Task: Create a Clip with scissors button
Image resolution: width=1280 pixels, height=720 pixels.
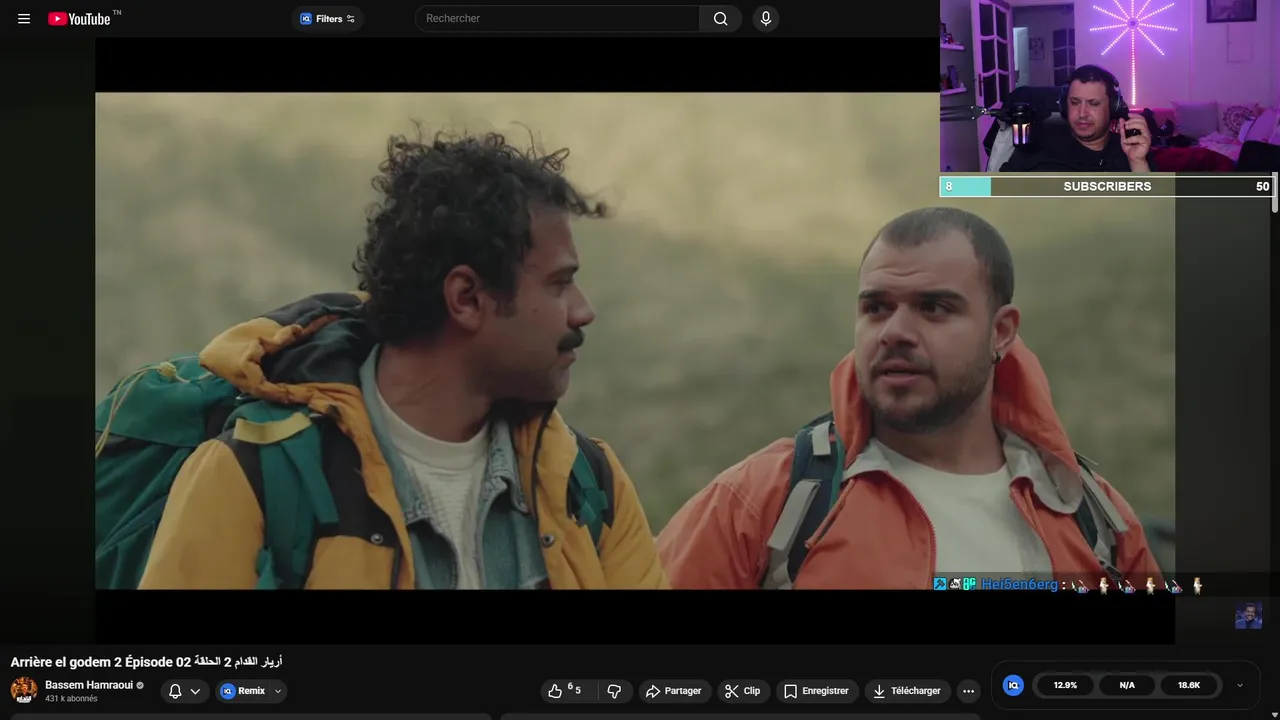Action: point(743,691)
